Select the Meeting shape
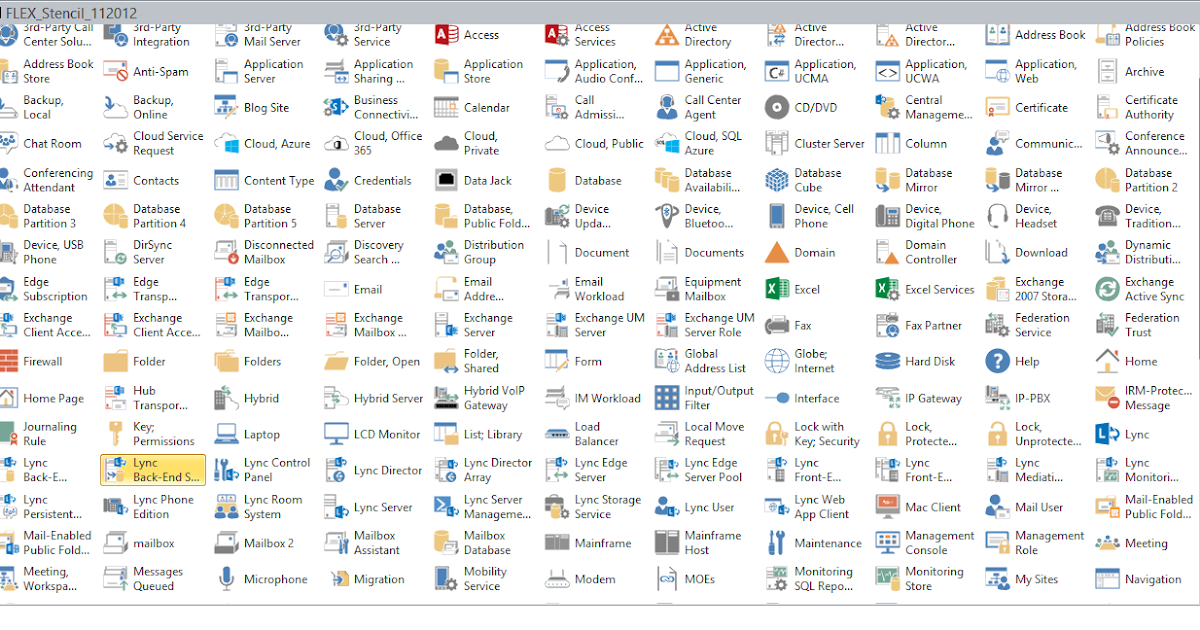1200x630 pixels. click(1132, 543)
